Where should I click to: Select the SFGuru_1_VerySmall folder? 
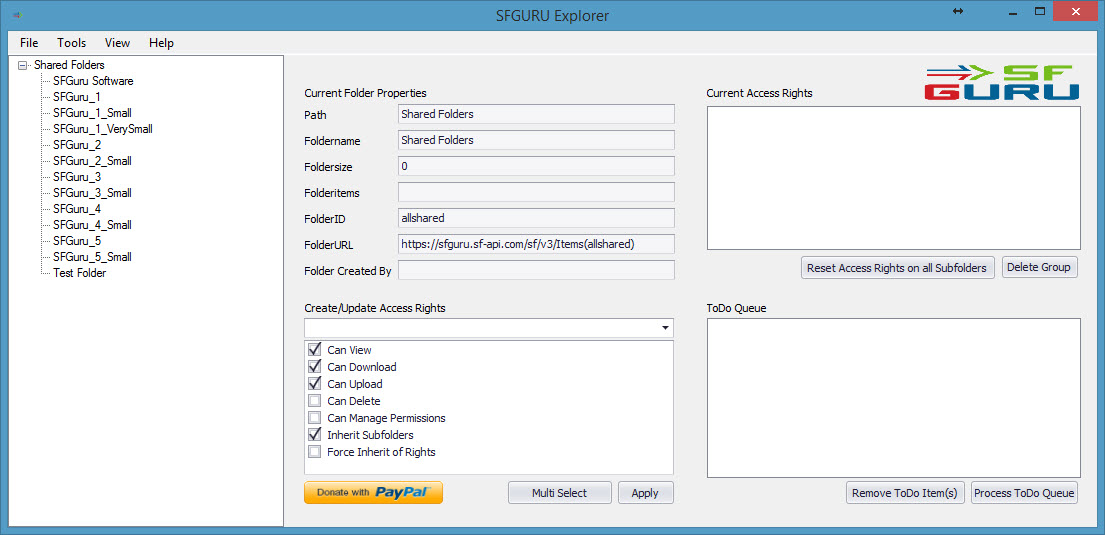pos(103,129)
